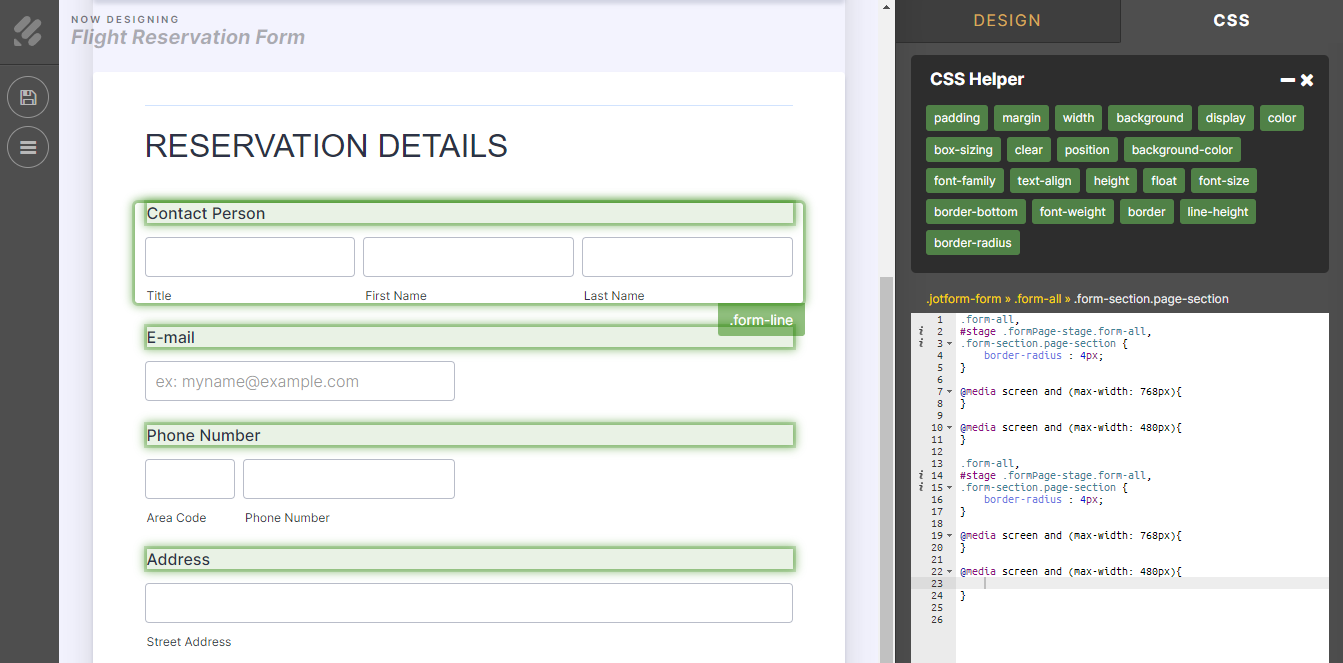Insert the box-sizing property
Viewport: 1343px width, 663px height.
(x=963, y=150)
